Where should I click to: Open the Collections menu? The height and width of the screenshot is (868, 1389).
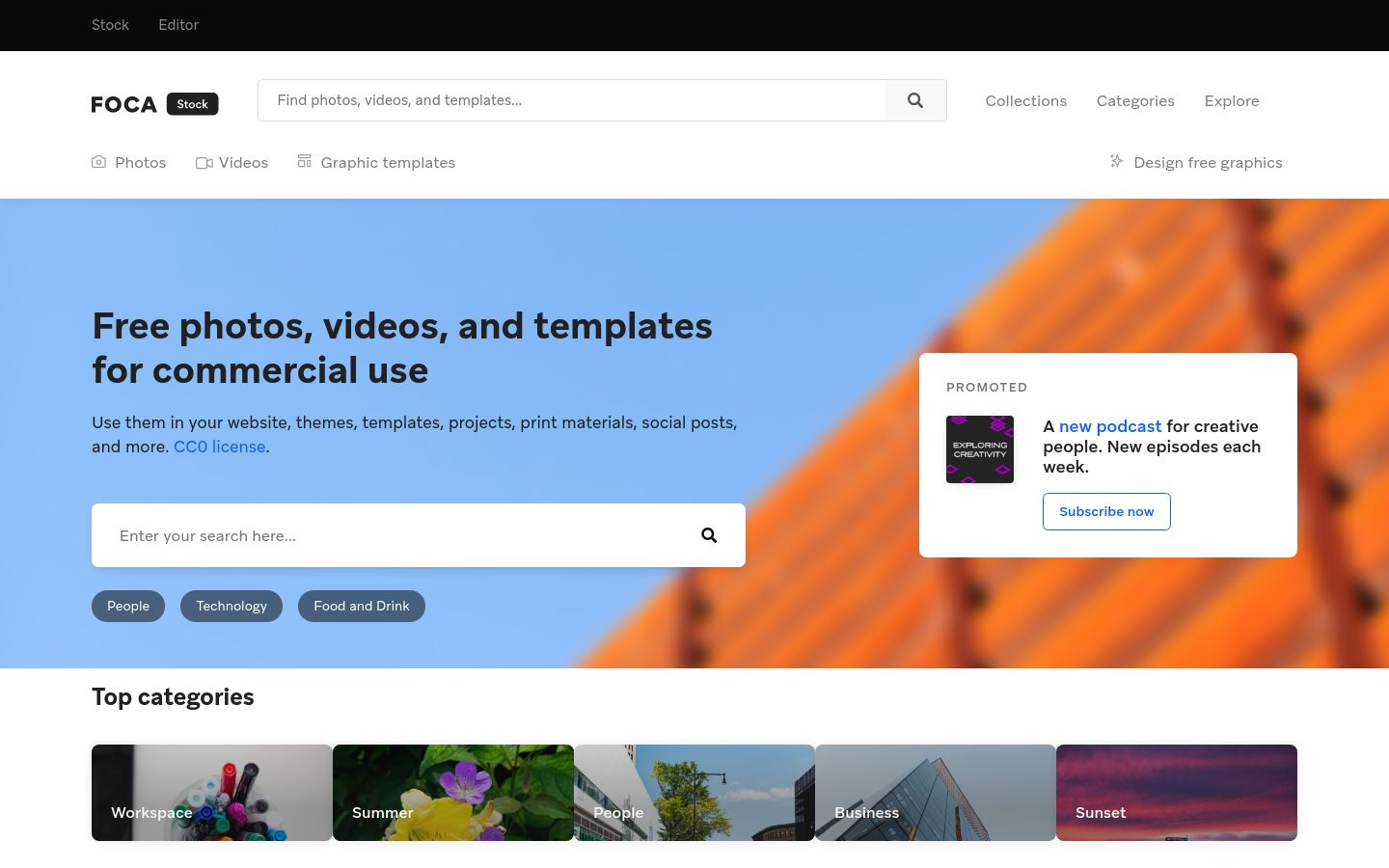pos(1025,101)
